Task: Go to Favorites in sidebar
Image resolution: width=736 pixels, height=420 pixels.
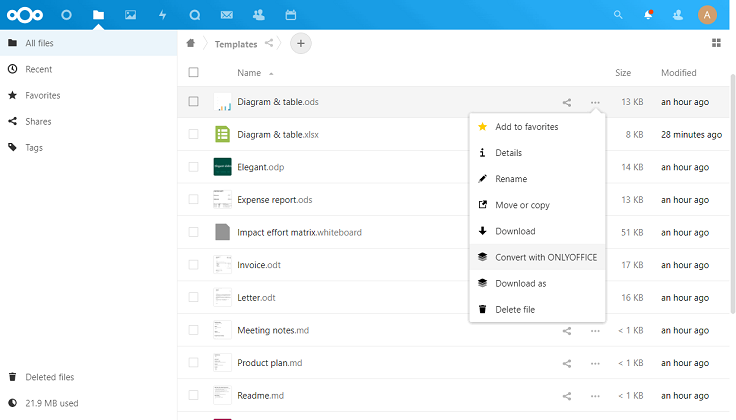Action: pos(42,95)
